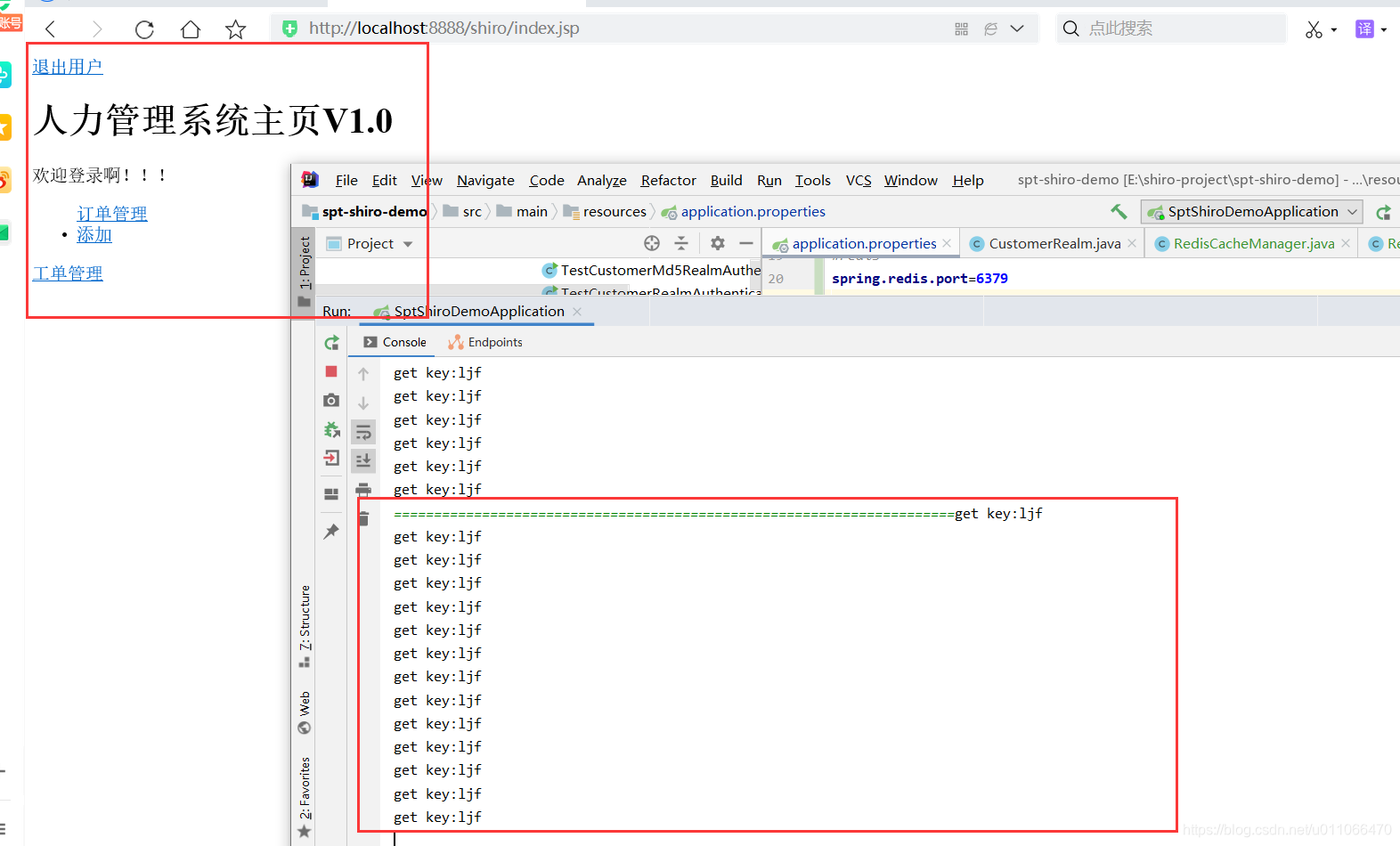Close the SptShiroDemoApplication Run tab
This screenshot has height=846, width=1400.
[x=577, y=311]
